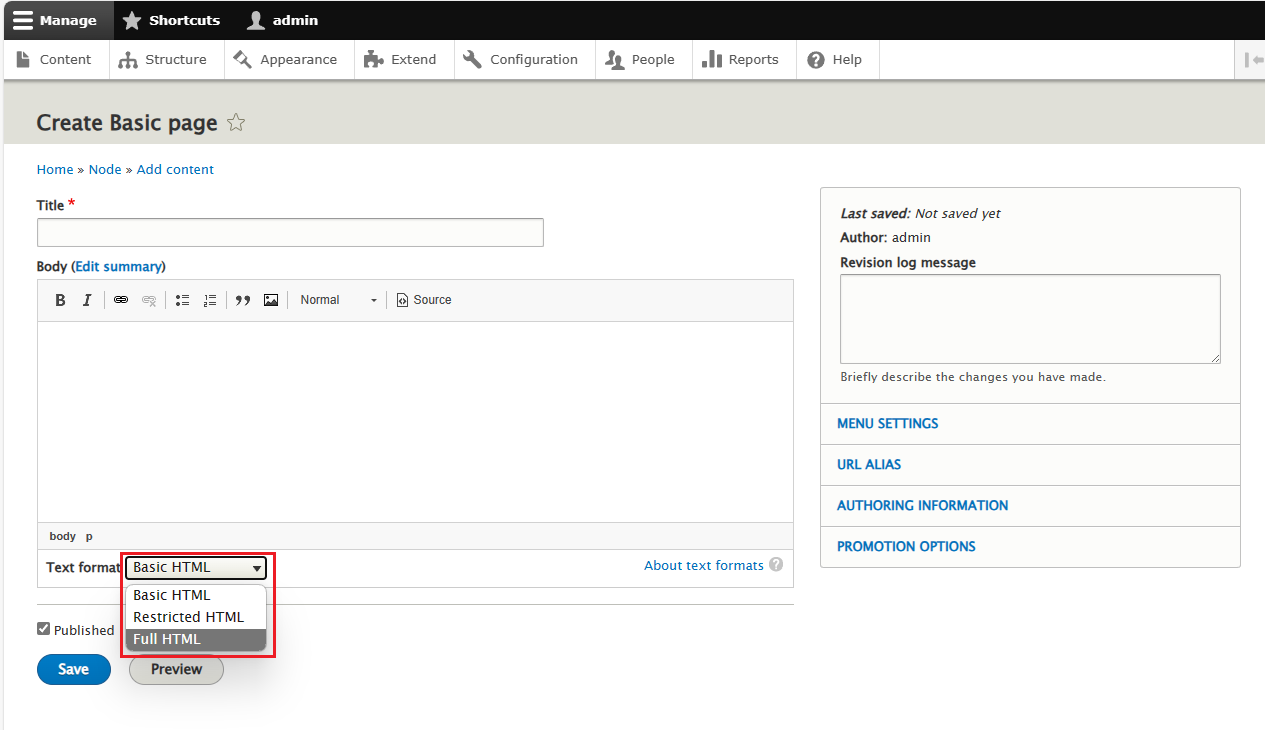The image size is (1265, 730).
Task: Follow the Node breadcrumb link
Action: [105, 169]
